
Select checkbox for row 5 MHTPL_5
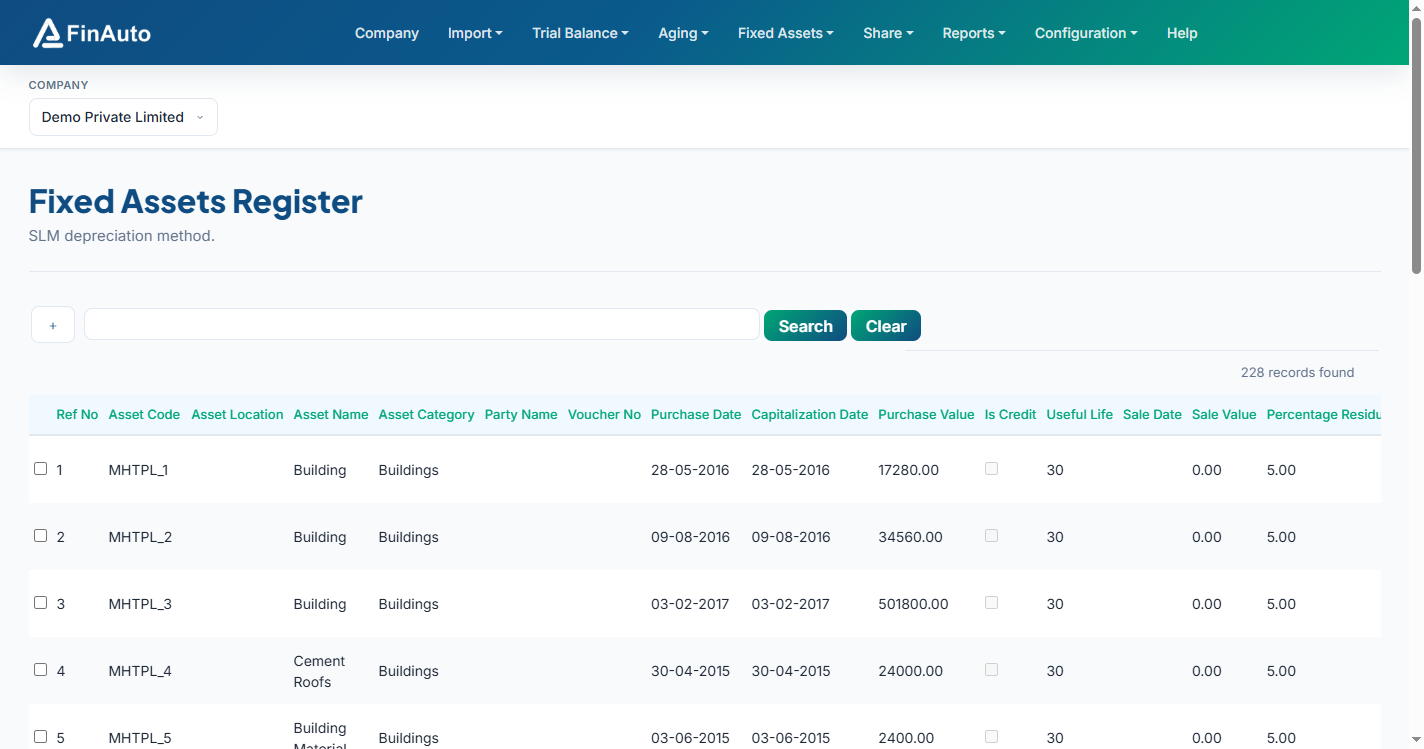click(40, 736)
